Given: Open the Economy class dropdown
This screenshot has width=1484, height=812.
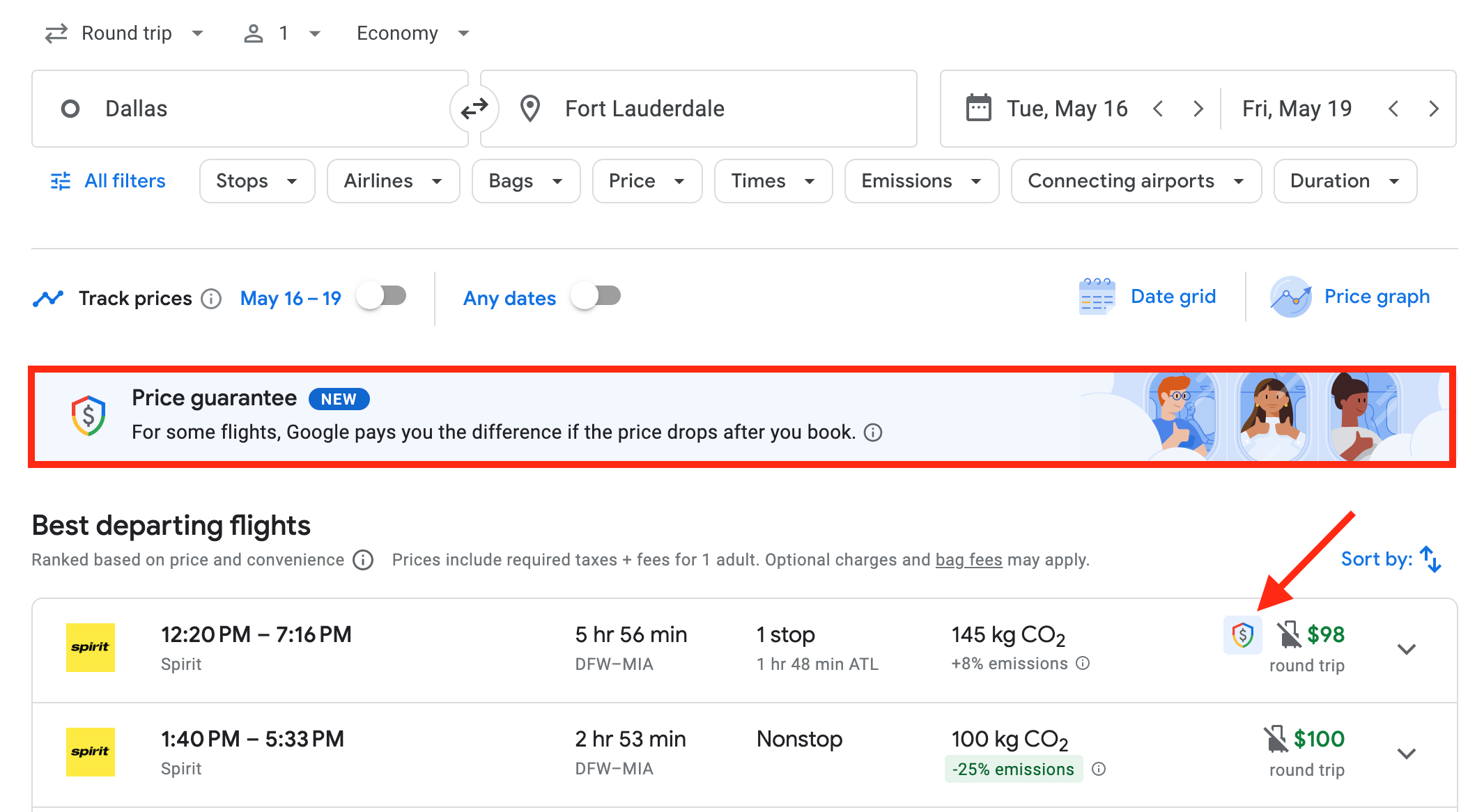Looking at the screenshot, I should tap(414, 33).
